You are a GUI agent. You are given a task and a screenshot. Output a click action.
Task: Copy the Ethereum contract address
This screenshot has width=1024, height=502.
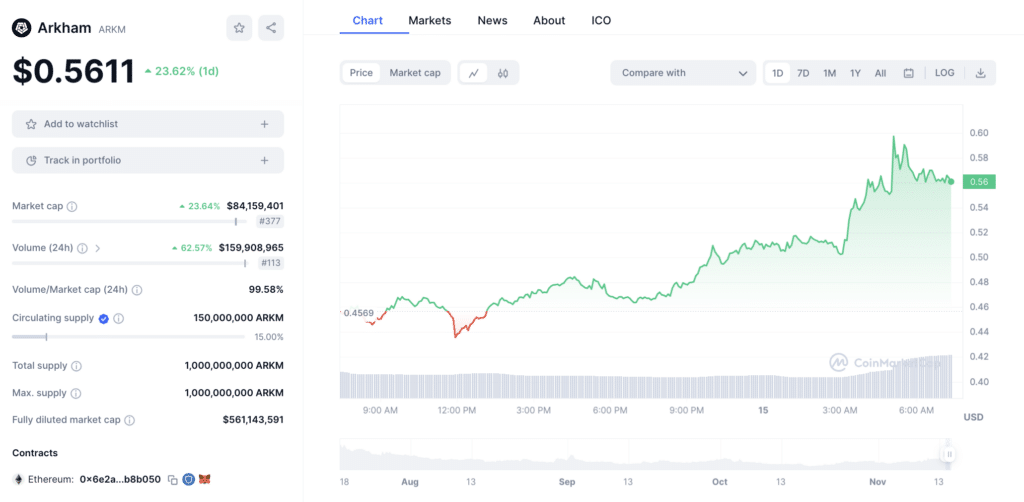click(172, 480)
